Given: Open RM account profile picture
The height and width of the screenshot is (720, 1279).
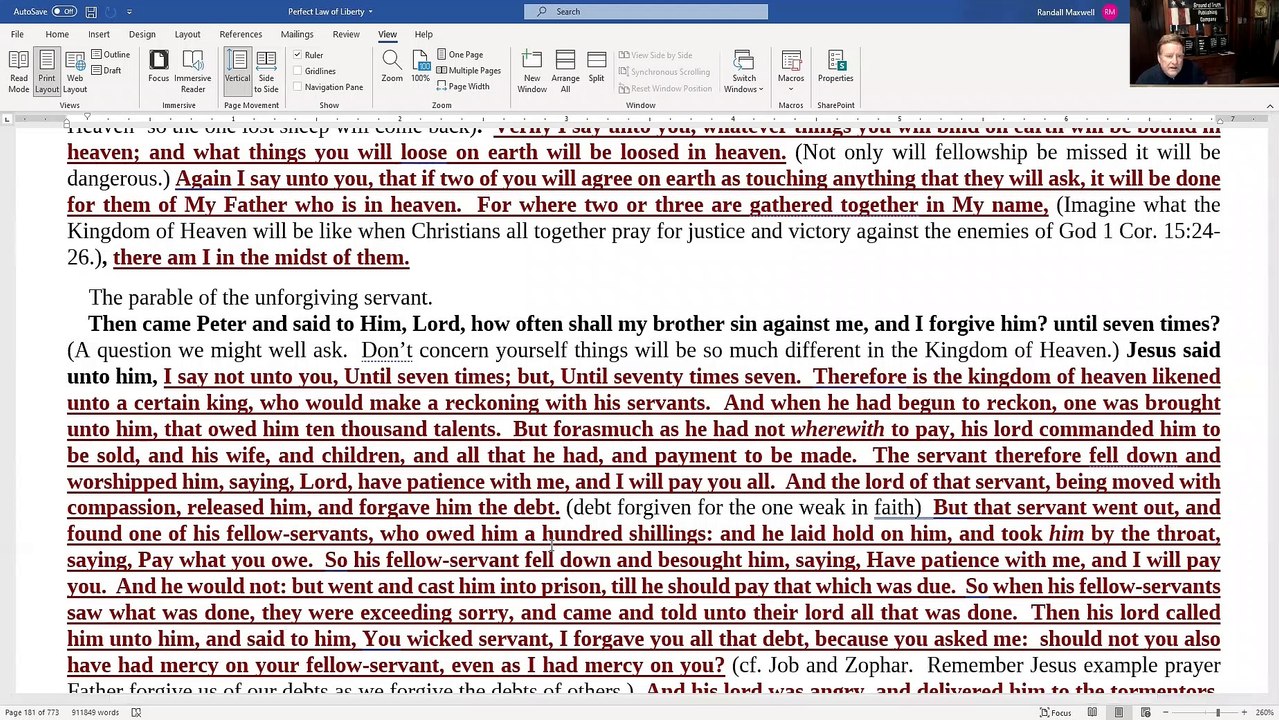Looking at the screenshot, I should [1111, 12].
